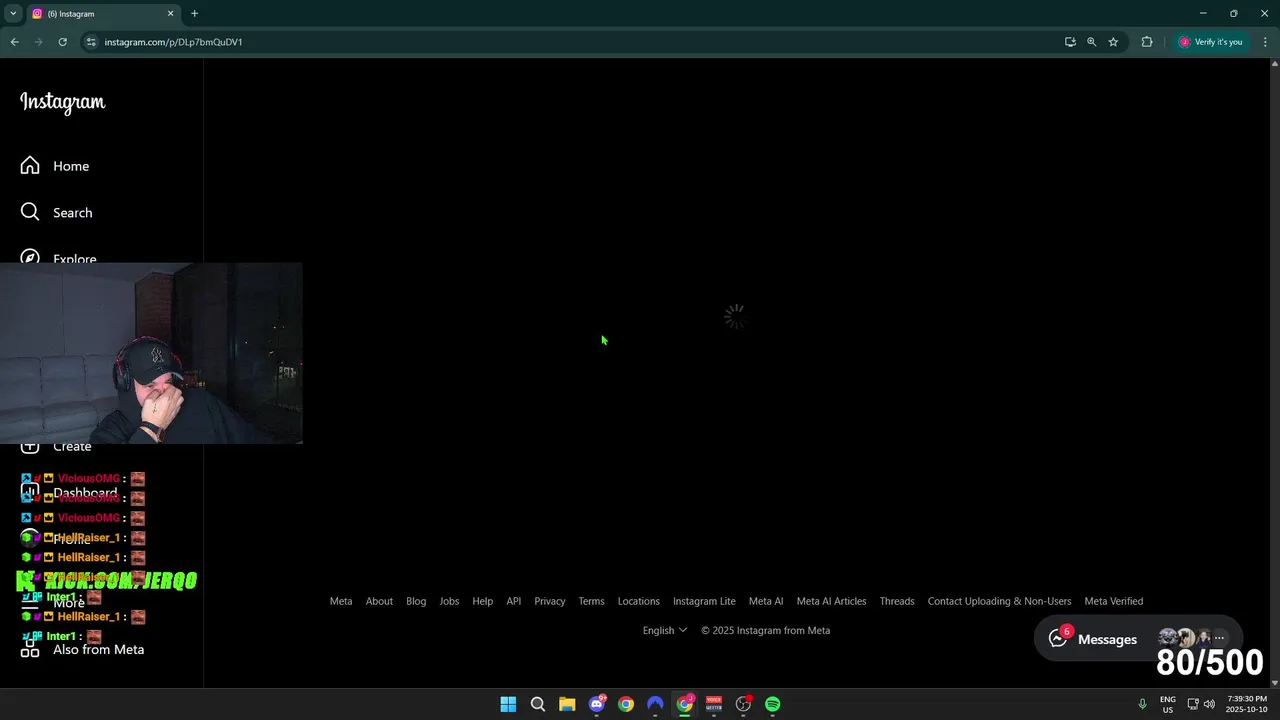
Task: Open the English language dropdown
Action: [665, 630]
